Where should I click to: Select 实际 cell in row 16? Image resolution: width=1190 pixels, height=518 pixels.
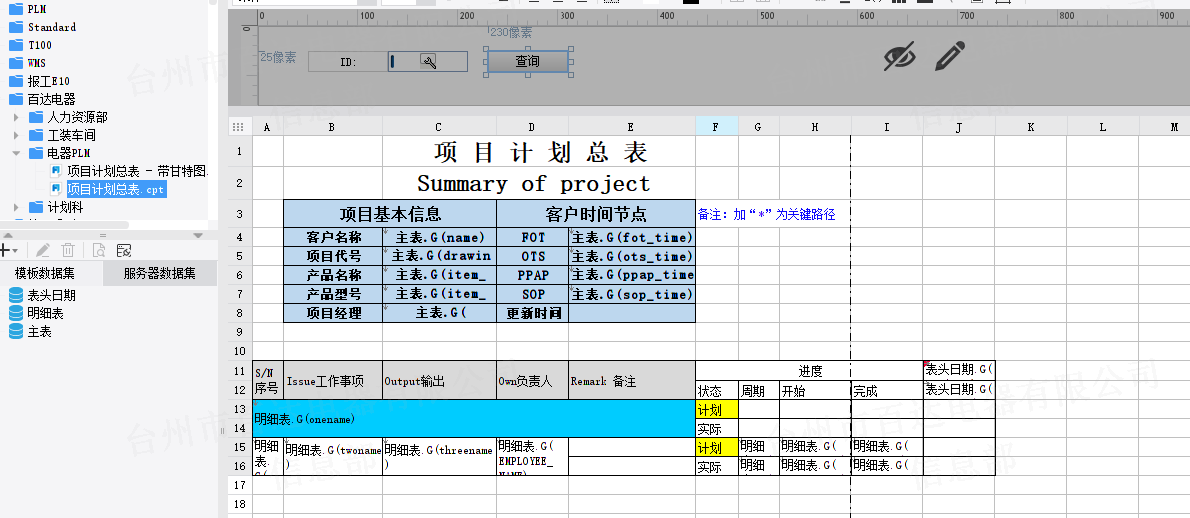pyautogui.click(x=716, y=466)
